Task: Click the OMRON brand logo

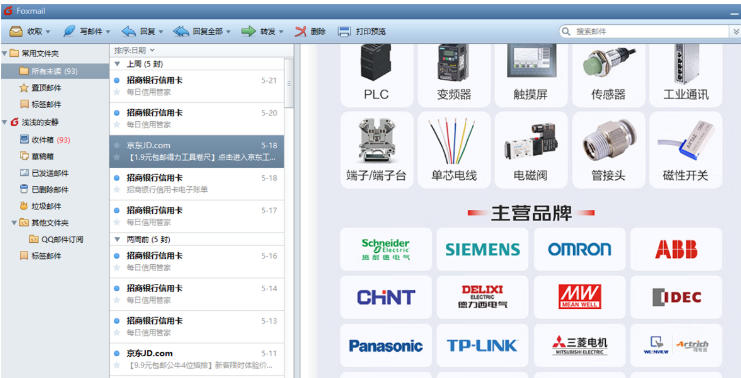Action: click(x=579, y=249)
